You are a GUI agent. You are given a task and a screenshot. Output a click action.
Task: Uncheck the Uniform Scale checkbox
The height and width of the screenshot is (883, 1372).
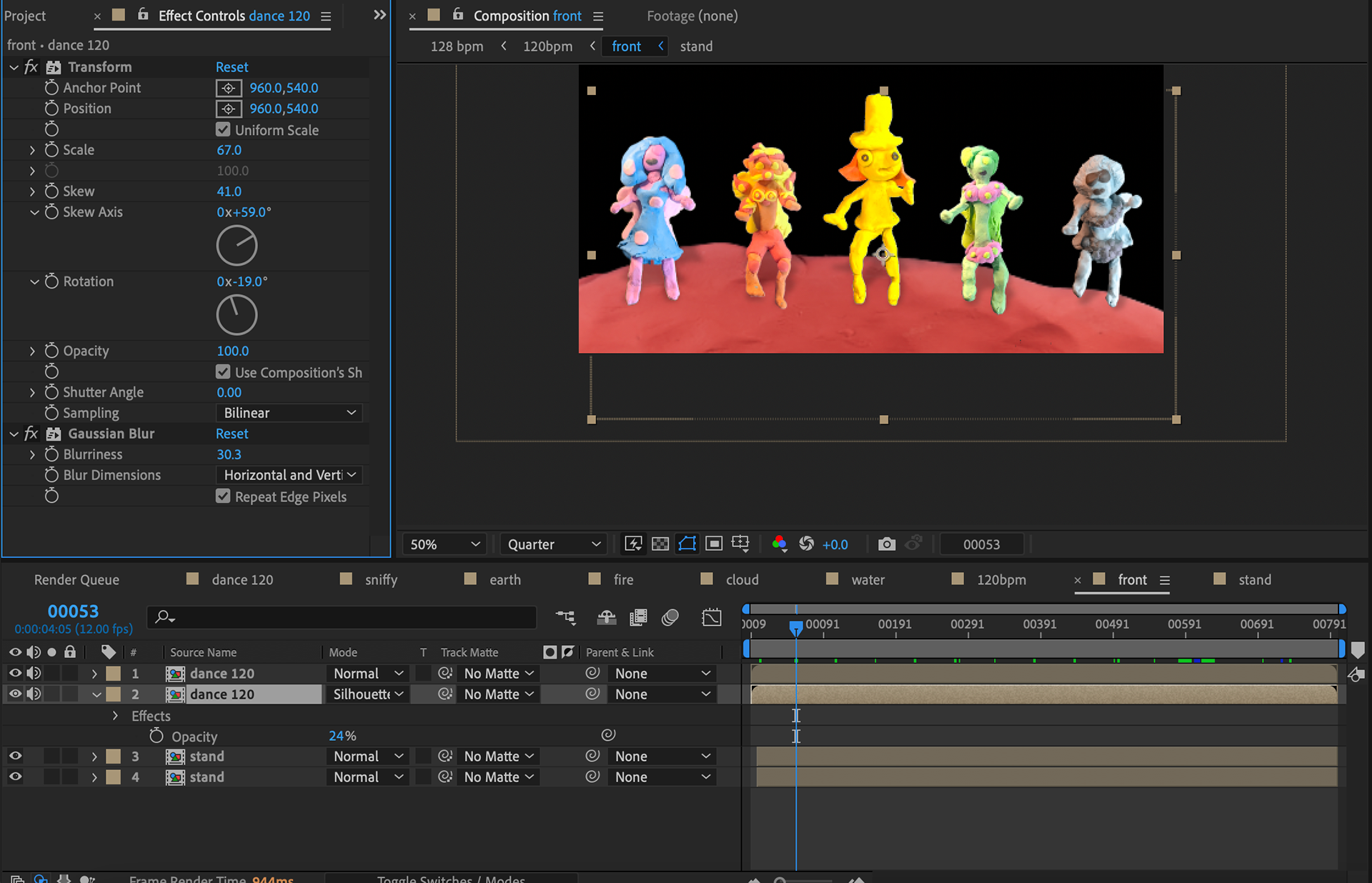coord(223,130)
